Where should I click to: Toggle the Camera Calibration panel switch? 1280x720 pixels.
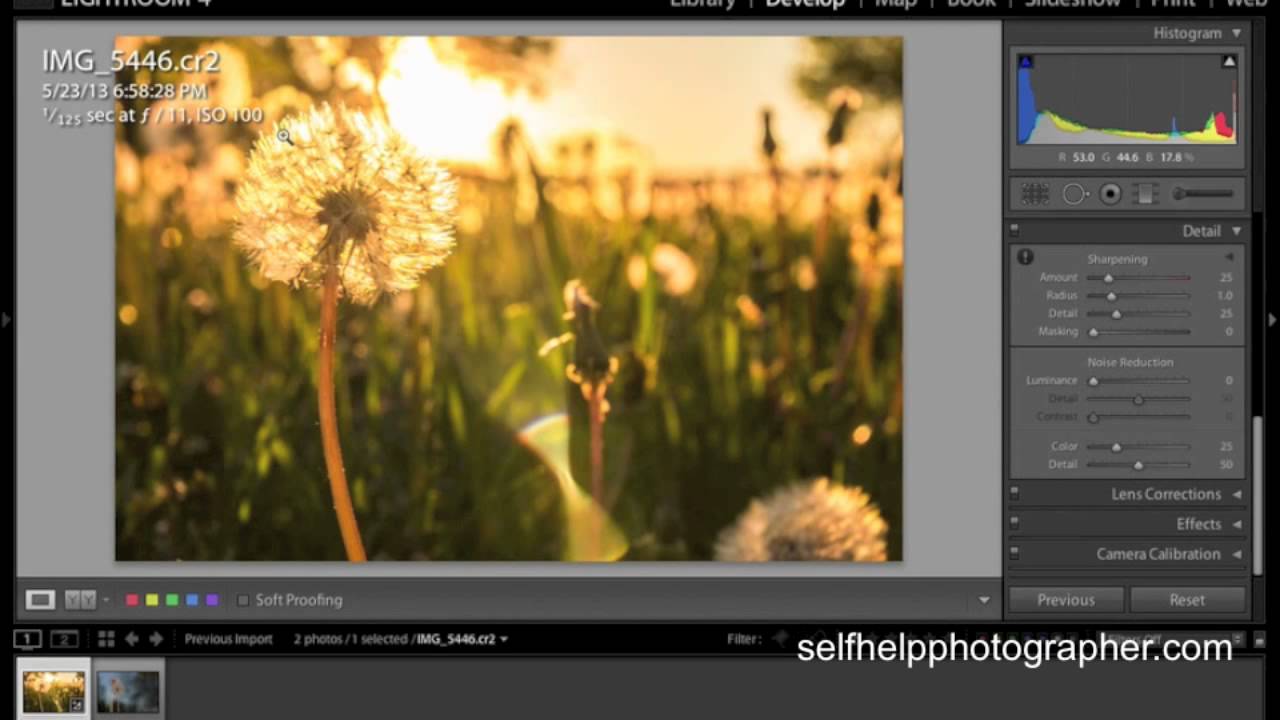(x=1014, y=553)
